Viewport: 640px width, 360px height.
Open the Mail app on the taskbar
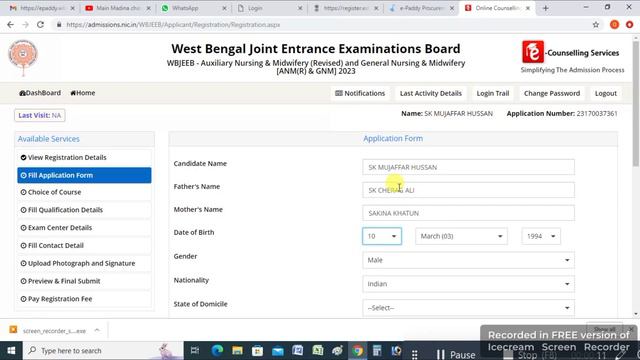(278, 350)
